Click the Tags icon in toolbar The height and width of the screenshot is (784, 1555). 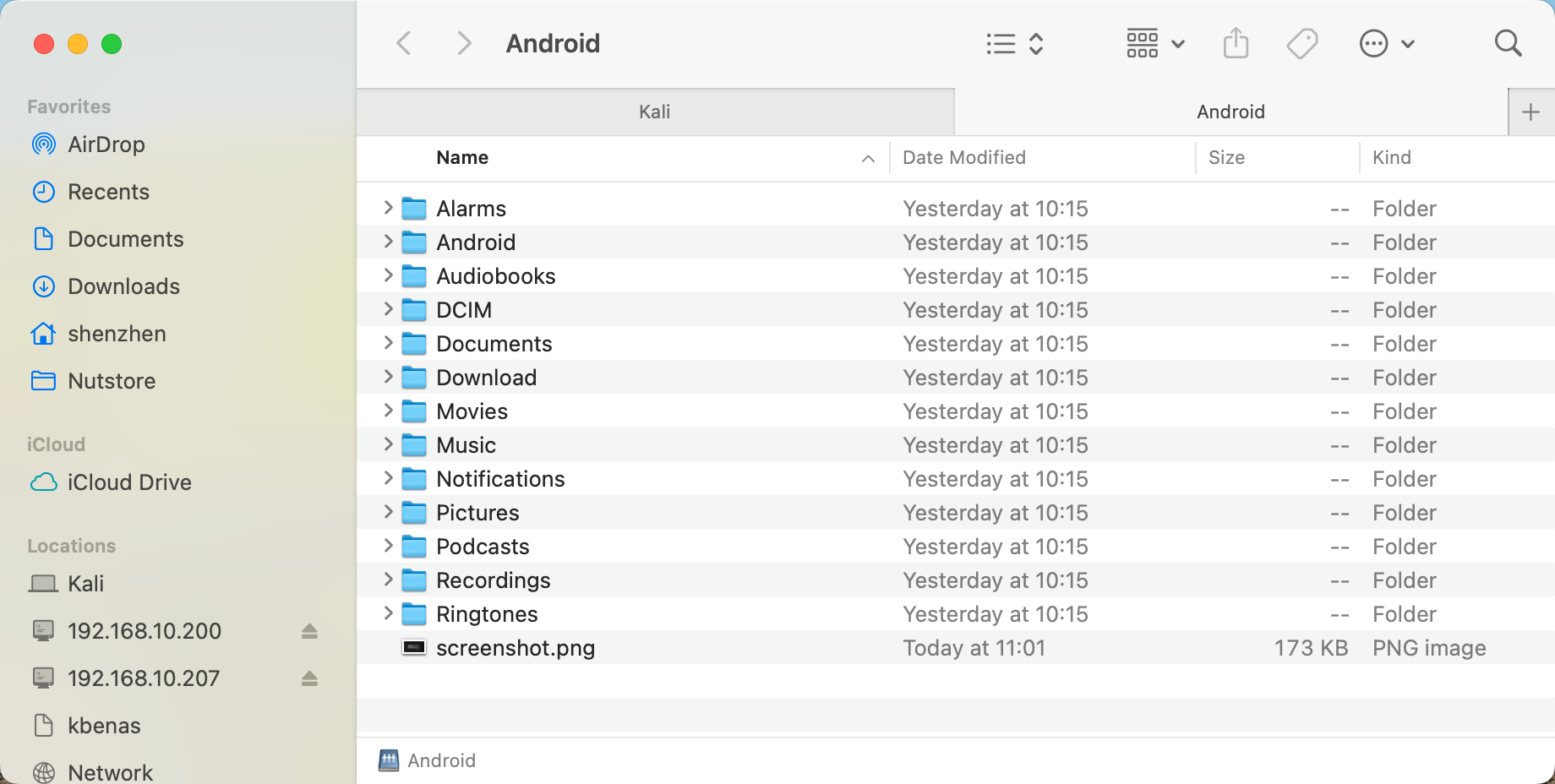(x=1302, y=43)
